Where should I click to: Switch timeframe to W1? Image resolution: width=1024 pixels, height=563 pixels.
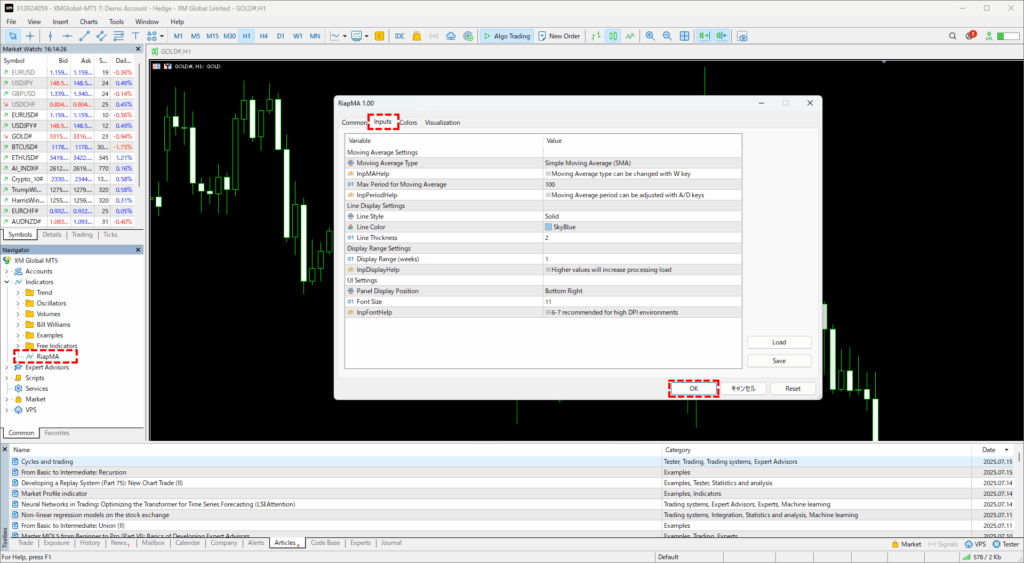(297, 36)
